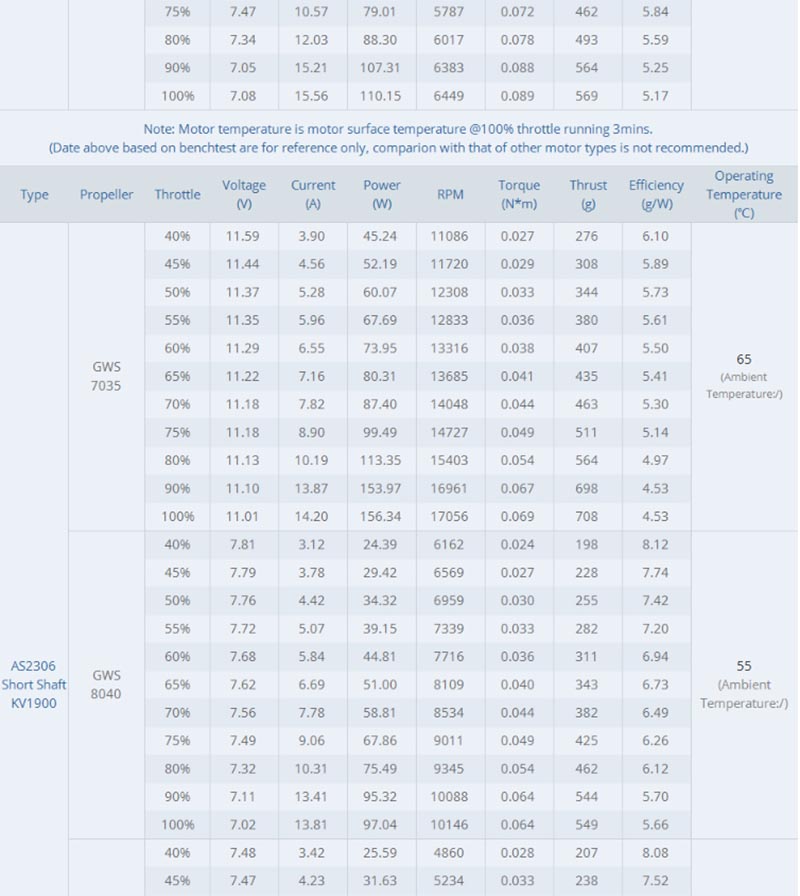800x896 pixels.
Task: Click the RPM value 17056
Action: (449, 516)
